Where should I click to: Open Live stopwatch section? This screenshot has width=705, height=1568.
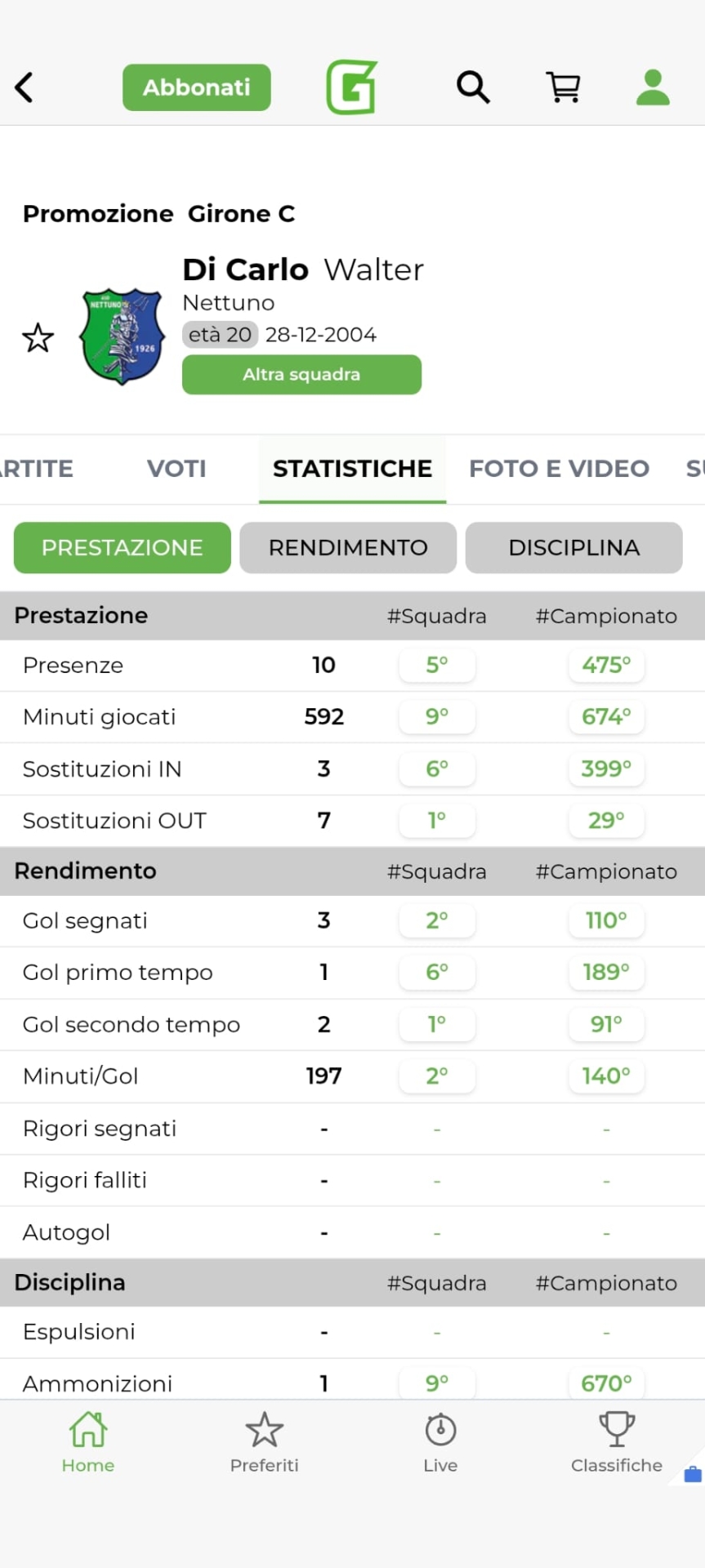pos(440,1442)
